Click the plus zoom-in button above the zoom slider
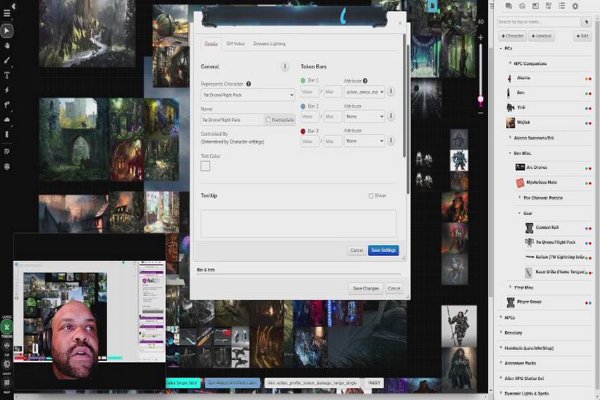 click(x=481, y=38)
